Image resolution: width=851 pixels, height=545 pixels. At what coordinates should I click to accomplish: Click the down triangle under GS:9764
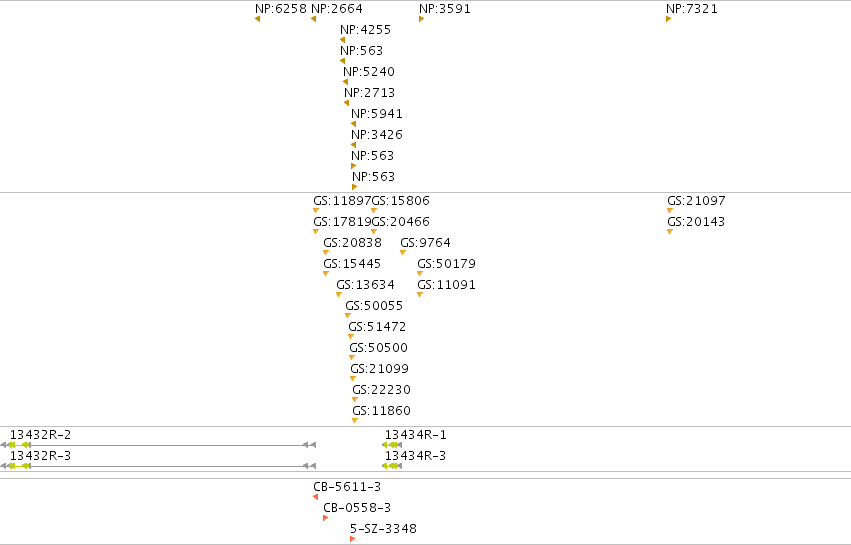(x=403, y=252)
